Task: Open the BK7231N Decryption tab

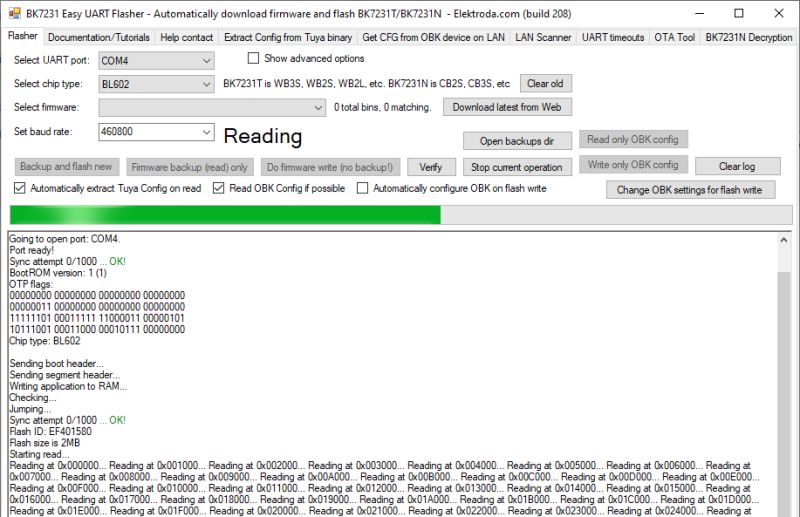Action: point(748,37)
